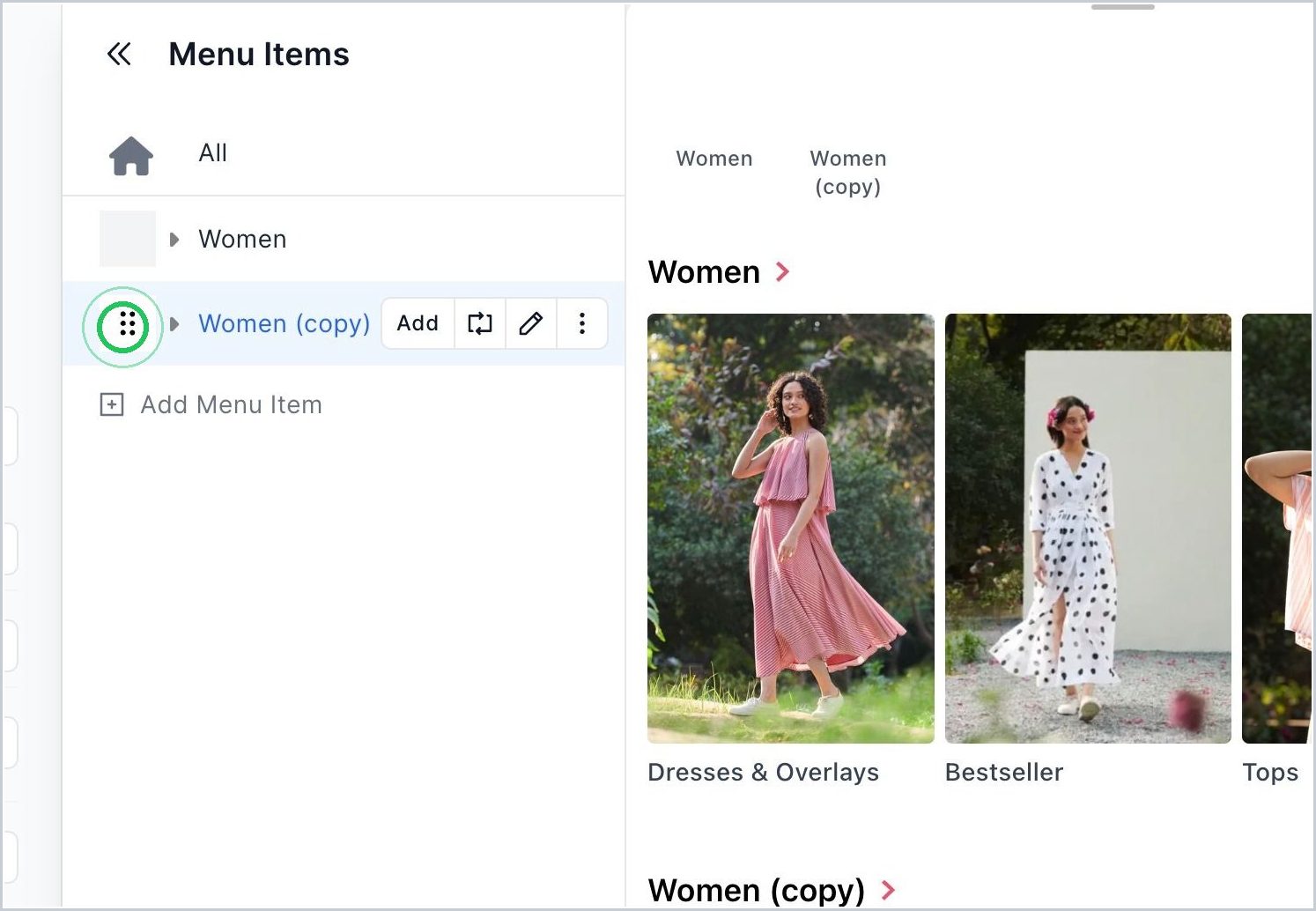Click the Add Menu Item link
The height and width of the screenshot is (911, 1316).
[232, 405]
